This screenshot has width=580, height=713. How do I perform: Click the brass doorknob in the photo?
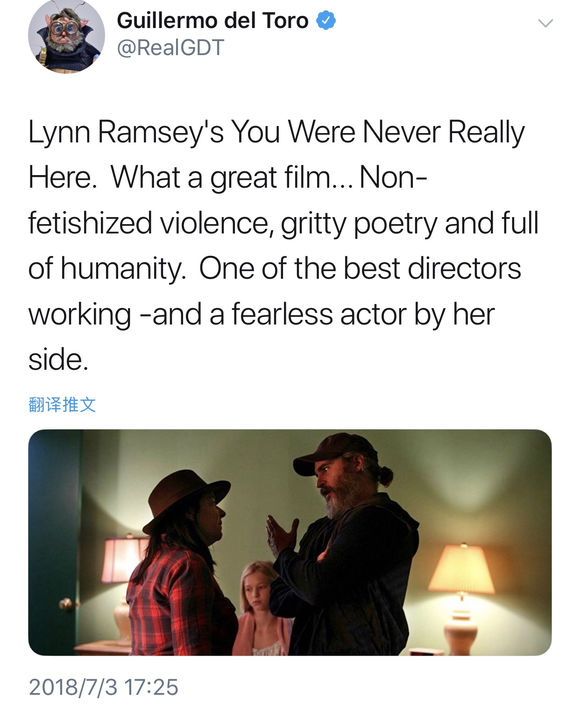coord(66,603)
